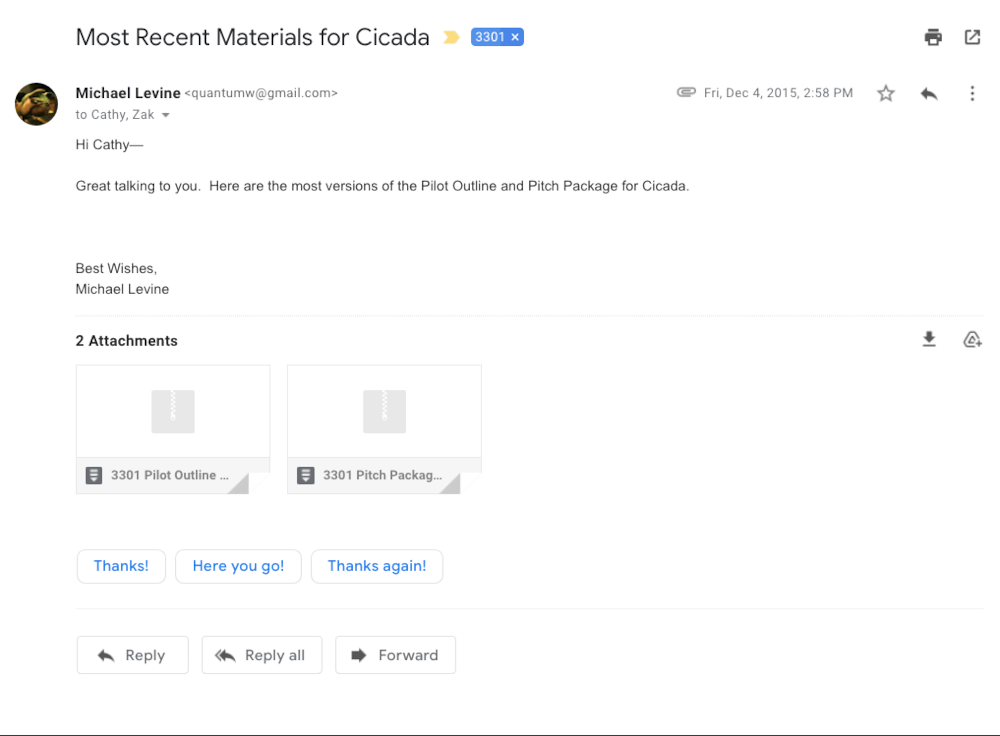Save all attachments to Drive icon
Viewport: 1000px width, 736px height.
[x=972, y=339]
